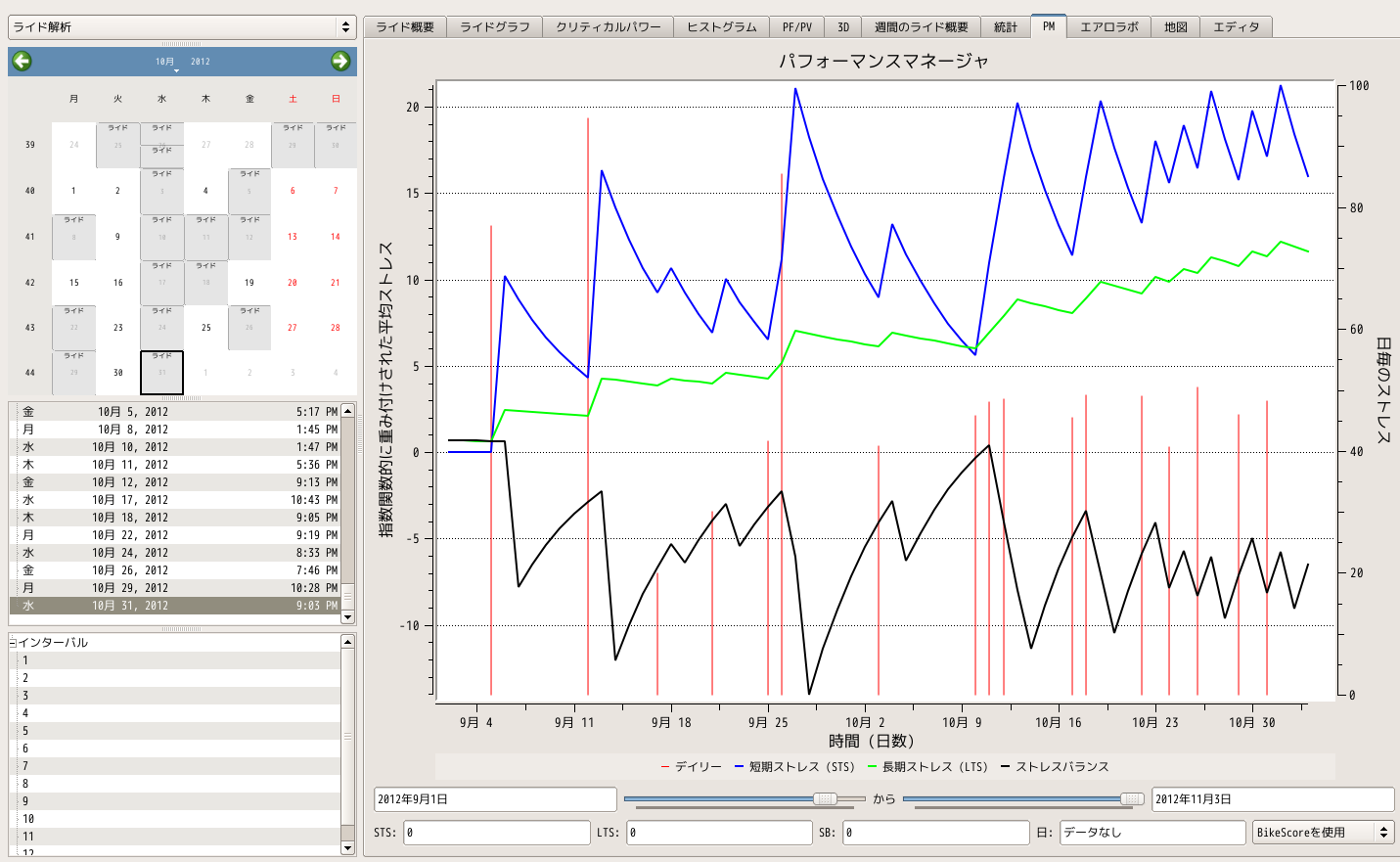Click the 短期ストレス (STS) legend entry
Image resolution: width=1400 pixels, height=862 pixels.
coord(794,767)
